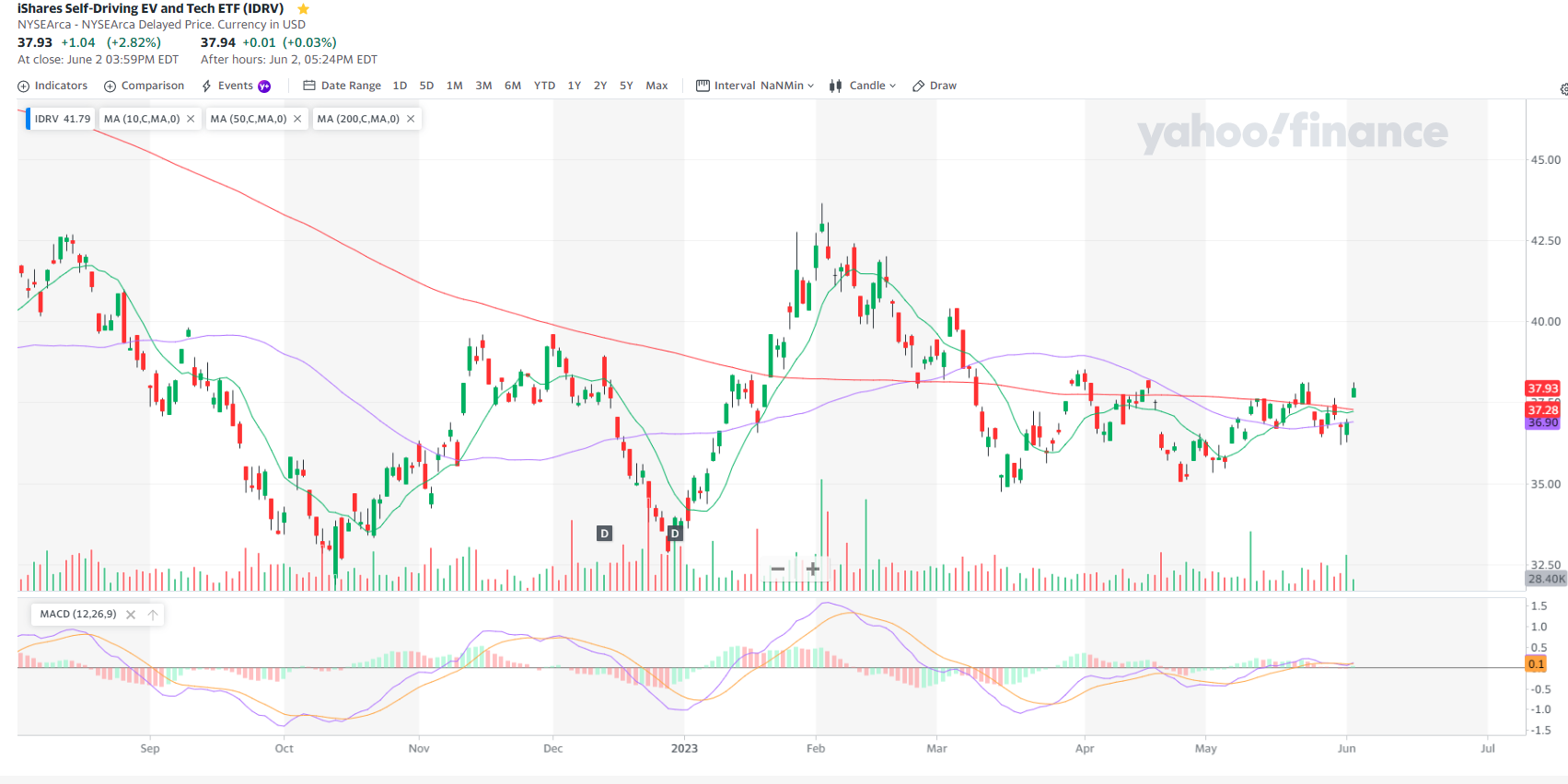Open the Comparison tool

[144, 86]
